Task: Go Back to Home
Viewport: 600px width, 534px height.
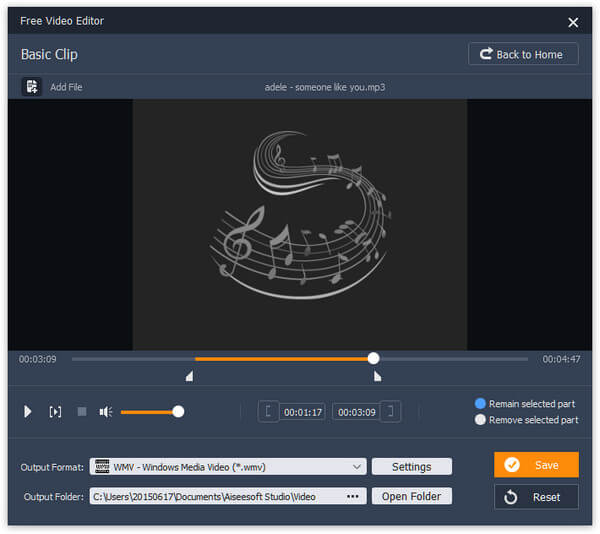Action: 523,54
